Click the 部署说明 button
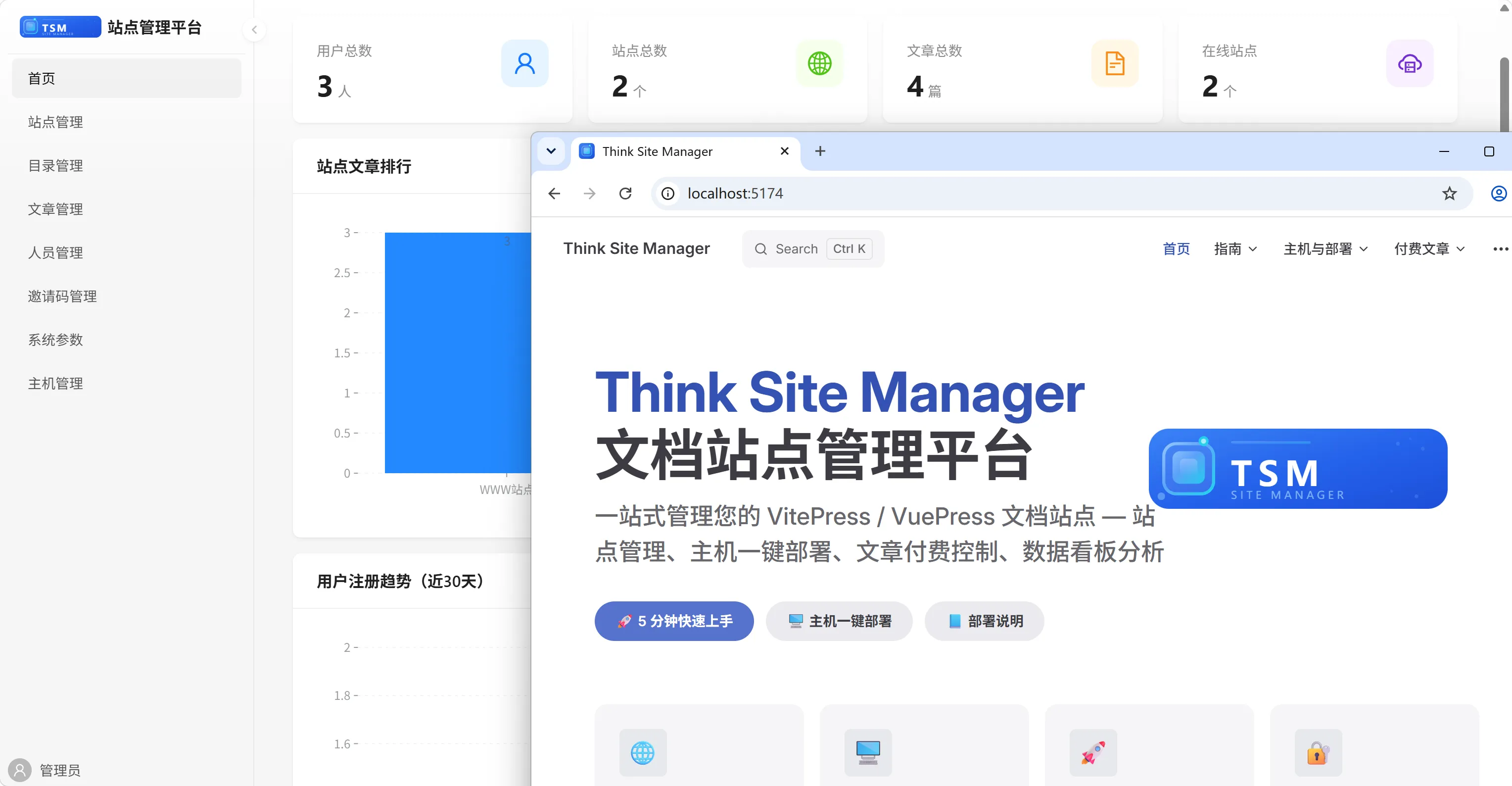Viewport: 1512px width, 786px height. (984, 621)
